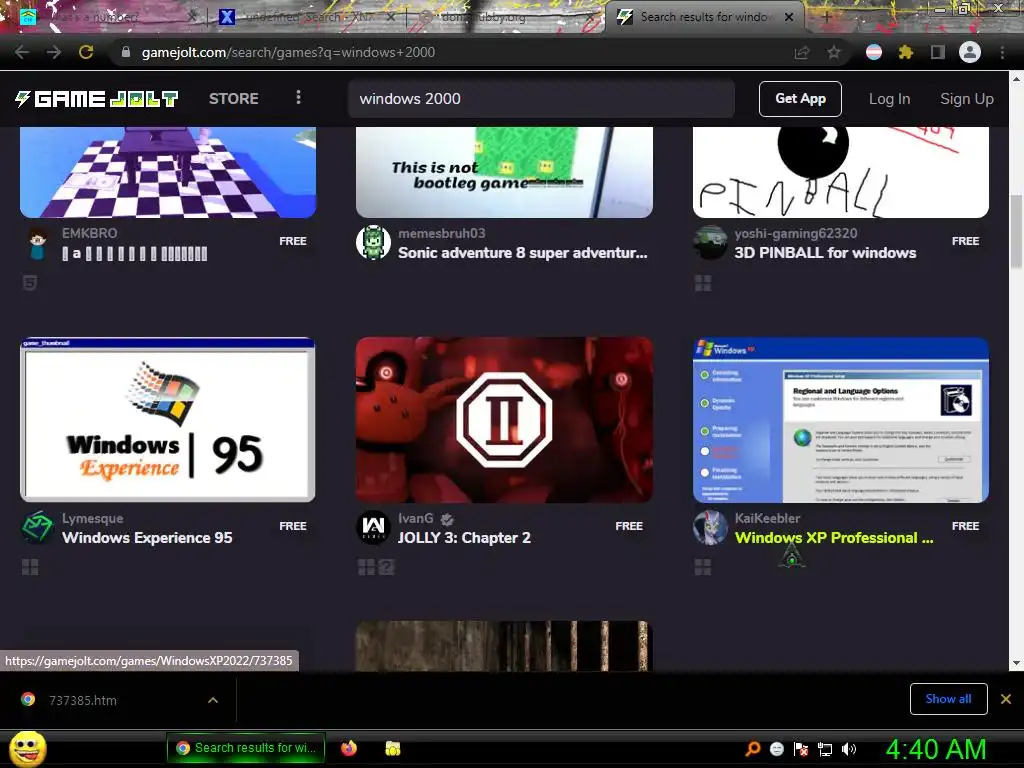Click the share page icon in address bar
1024x768 pixels.
(x=802, y=53)
